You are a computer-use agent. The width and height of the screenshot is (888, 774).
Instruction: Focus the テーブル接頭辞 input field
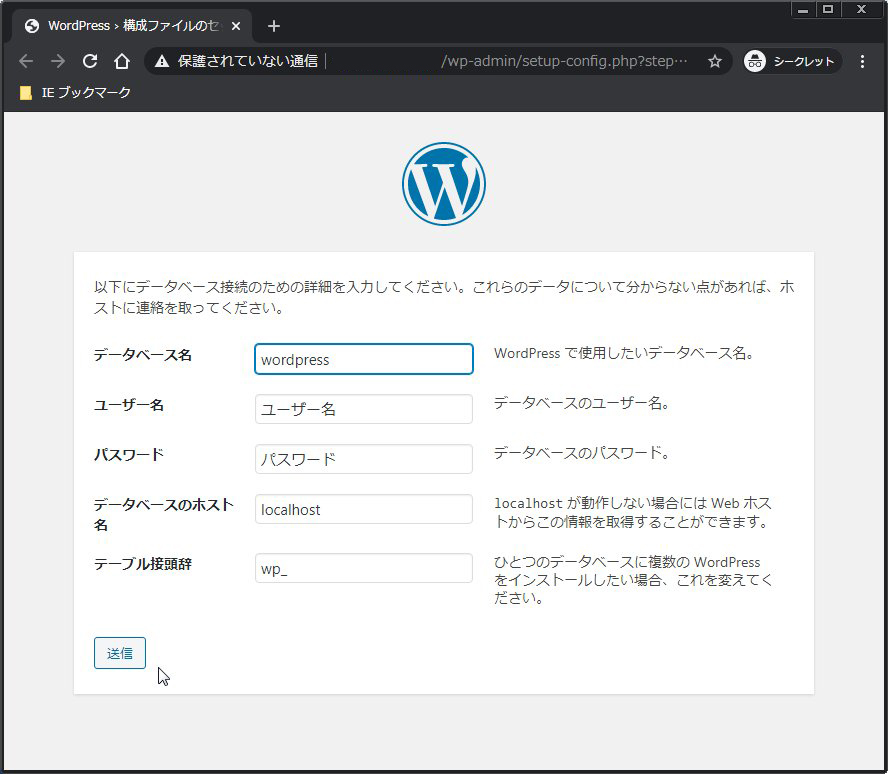point(364,568)
